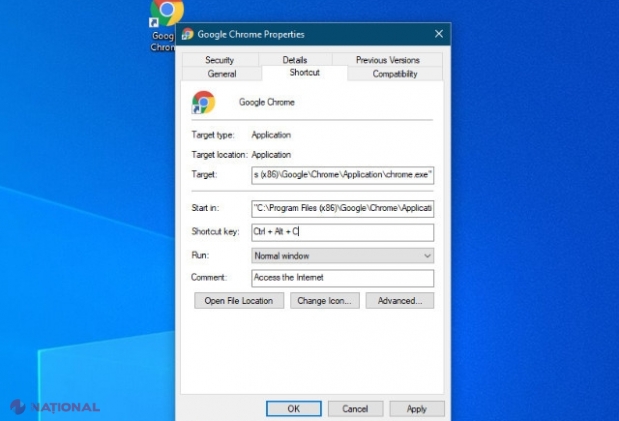Viewport: 619px width, 421px height.
Task: Confirm changes with the OK button
Action: point(293,408)
